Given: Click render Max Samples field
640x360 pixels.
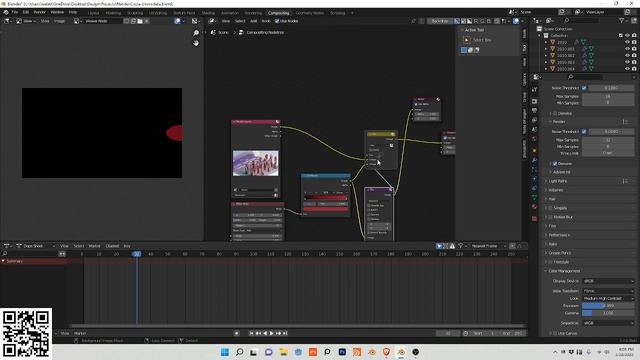Looking at the screenshot, I should click(608, 140).
